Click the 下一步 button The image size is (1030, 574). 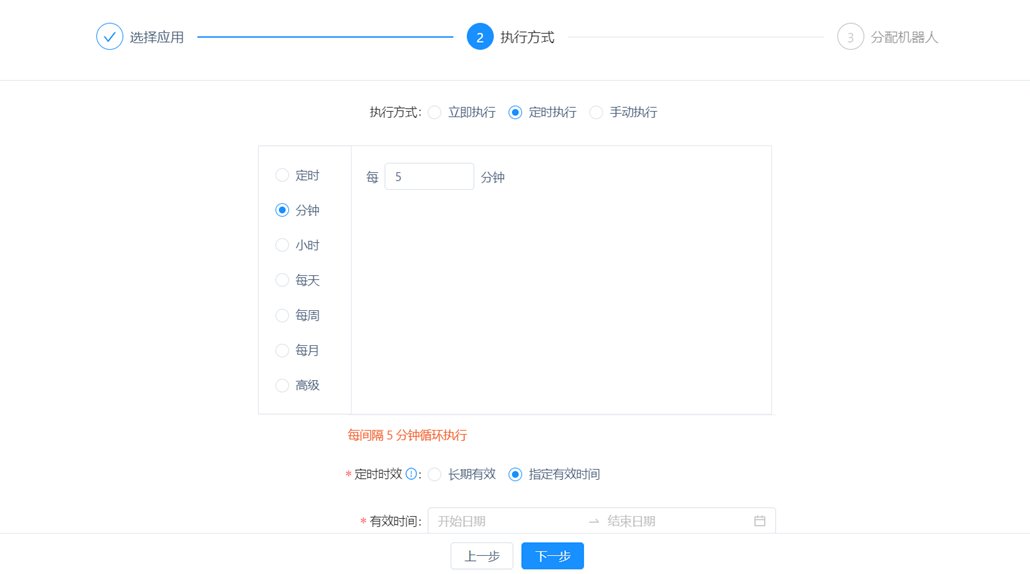[552, 556]
